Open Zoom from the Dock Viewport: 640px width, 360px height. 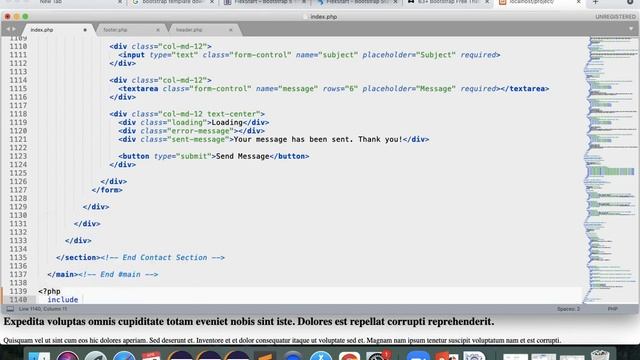point(418,355)
